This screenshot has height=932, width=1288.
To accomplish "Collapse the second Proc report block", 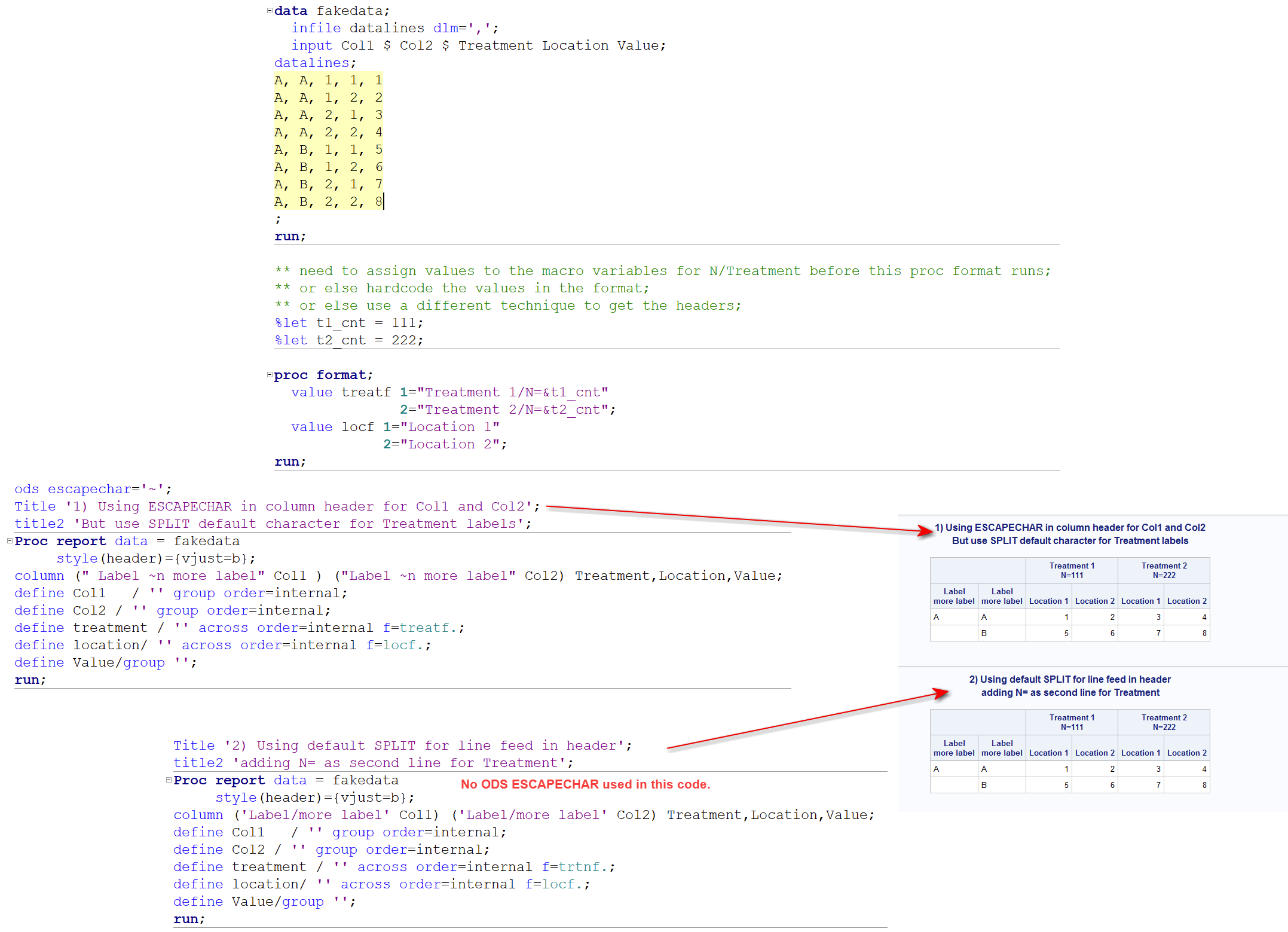I will coord(168,780).
